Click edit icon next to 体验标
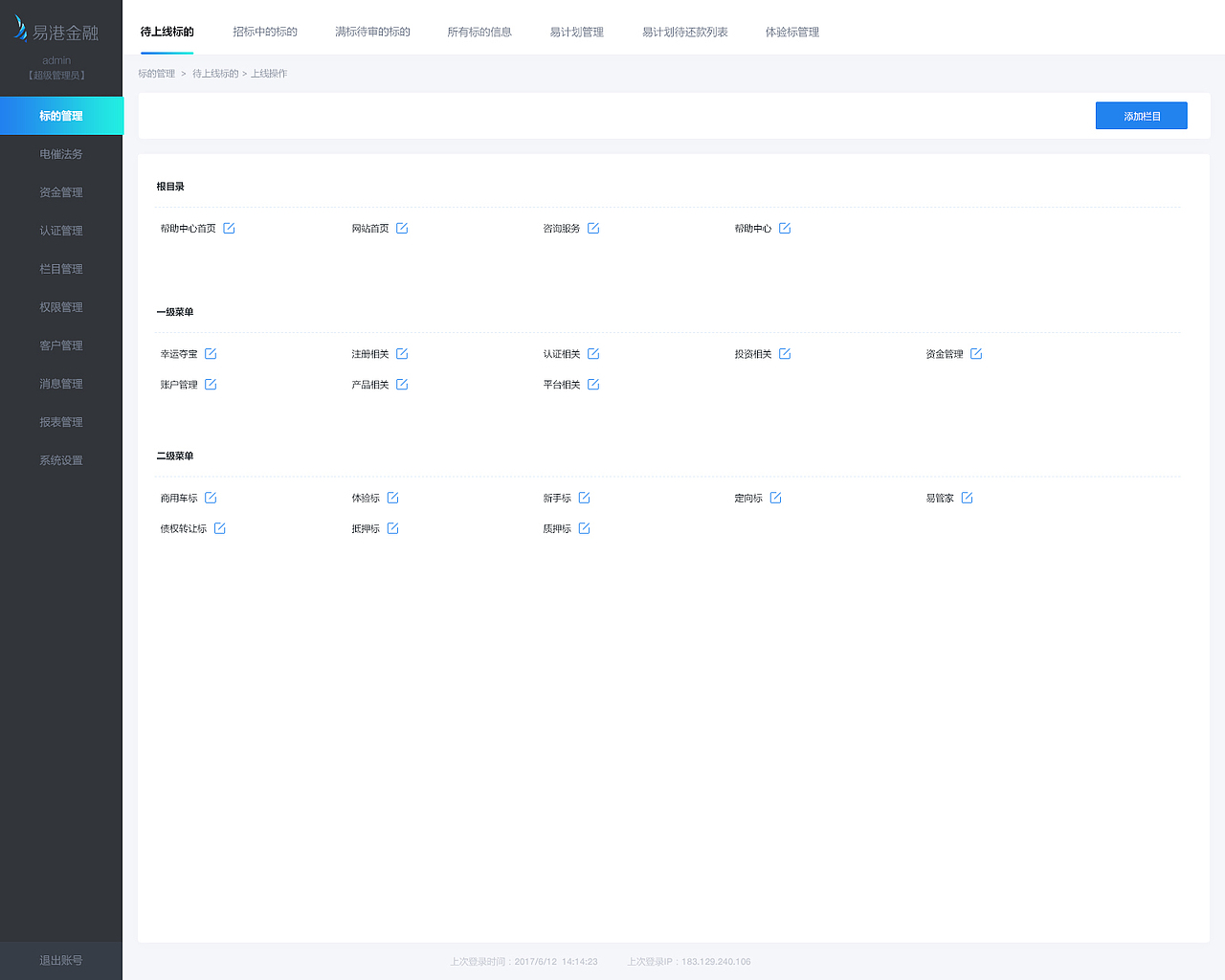The height and width of the screenshot is (980, 1225). tap(392, 498)
